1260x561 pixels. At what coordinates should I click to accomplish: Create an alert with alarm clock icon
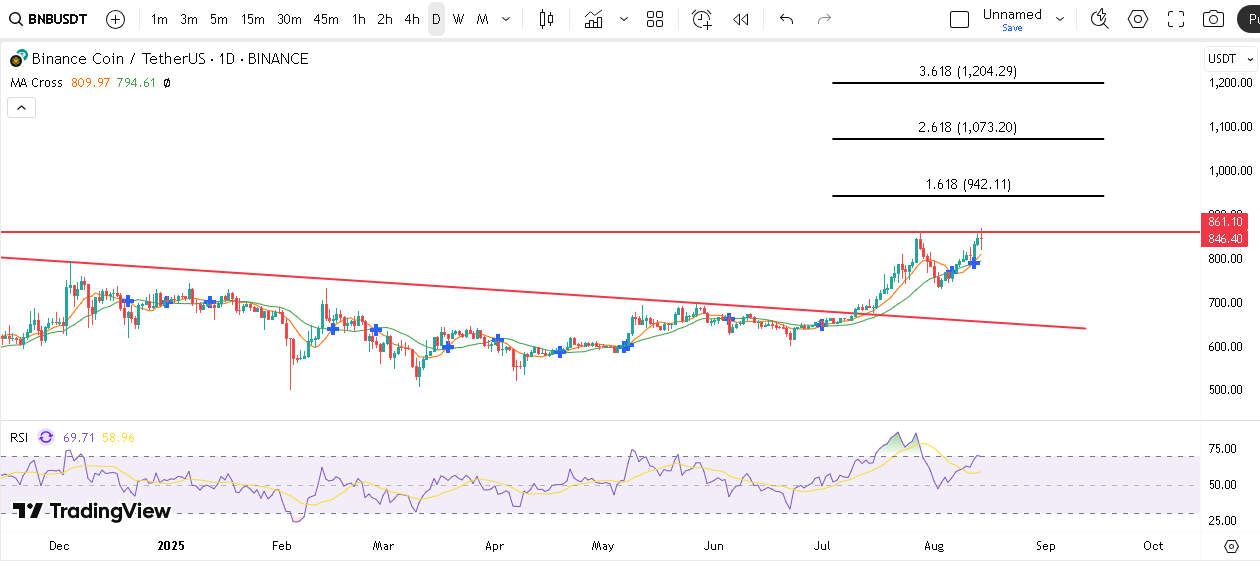pos(702,19)
